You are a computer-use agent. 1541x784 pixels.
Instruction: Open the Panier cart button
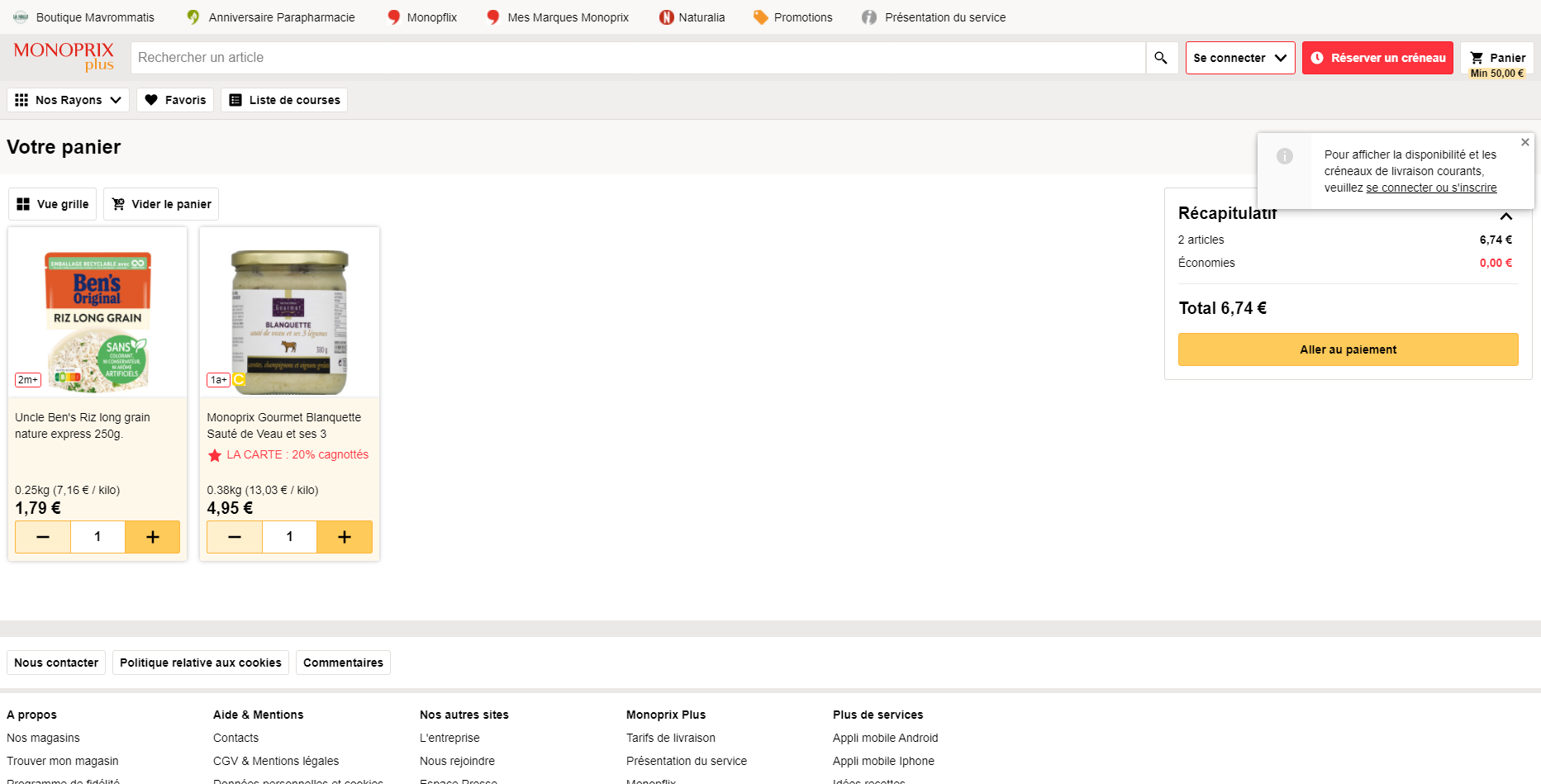coord(1497,58)
